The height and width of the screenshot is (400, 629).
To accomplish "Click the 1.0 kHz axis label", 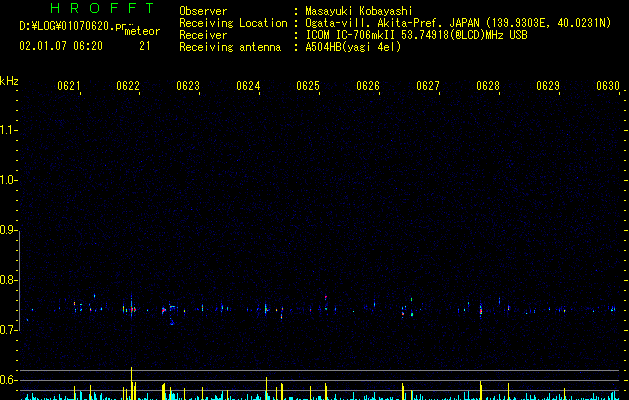I will point(9,180).
